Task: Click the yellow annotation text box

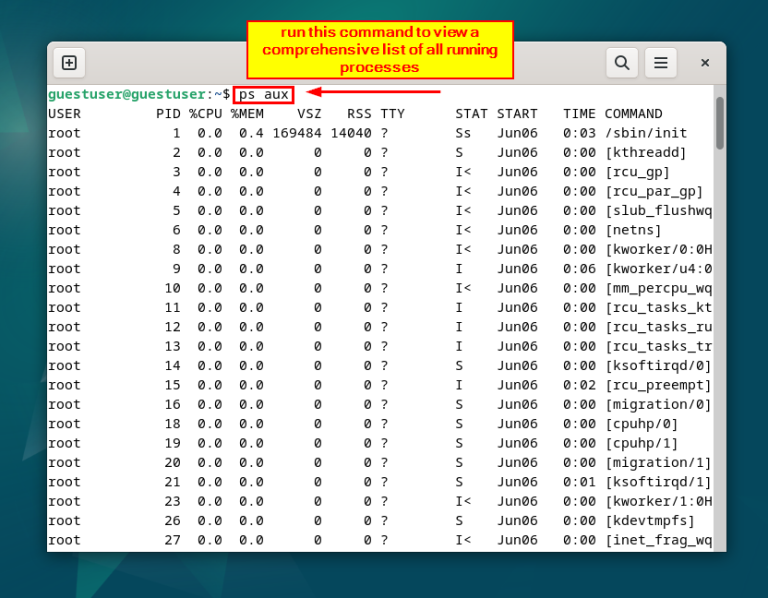Action: pyautogui.click(x=379, y=49)
